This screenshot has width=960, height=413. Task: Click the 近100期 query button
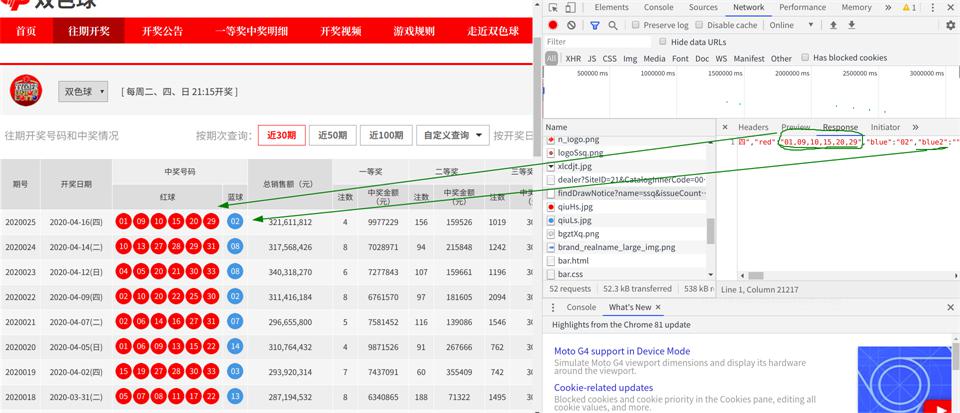click(386, 135)
